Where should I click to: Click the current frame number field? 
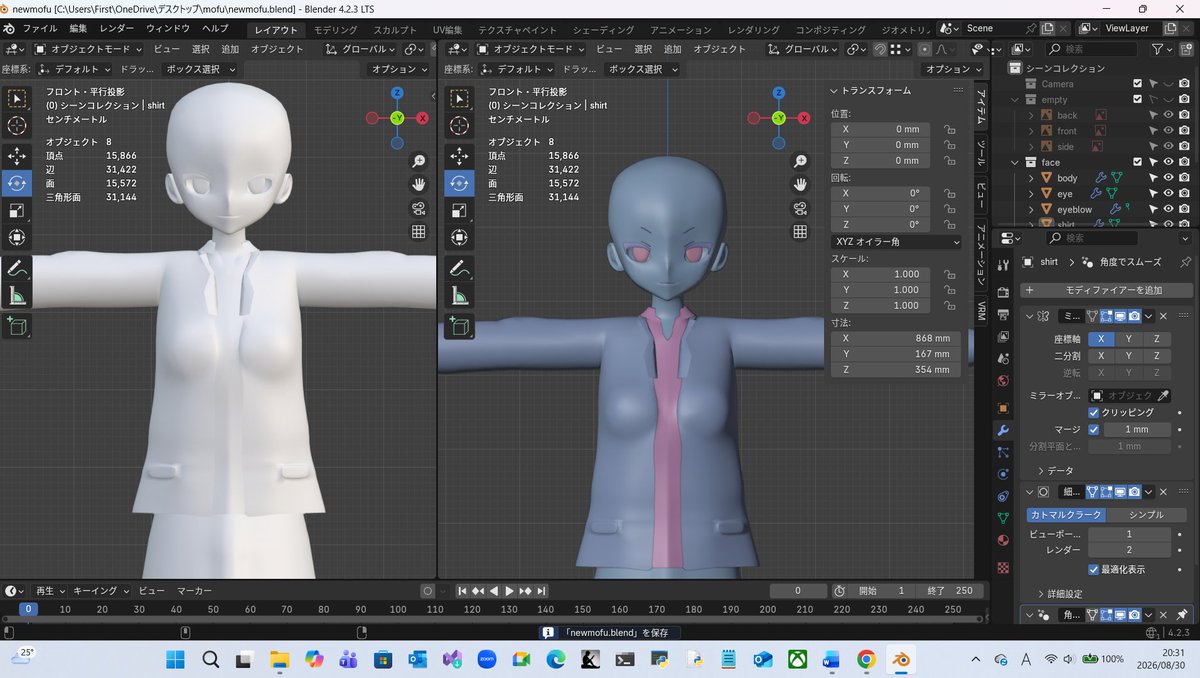click(798, 591)
